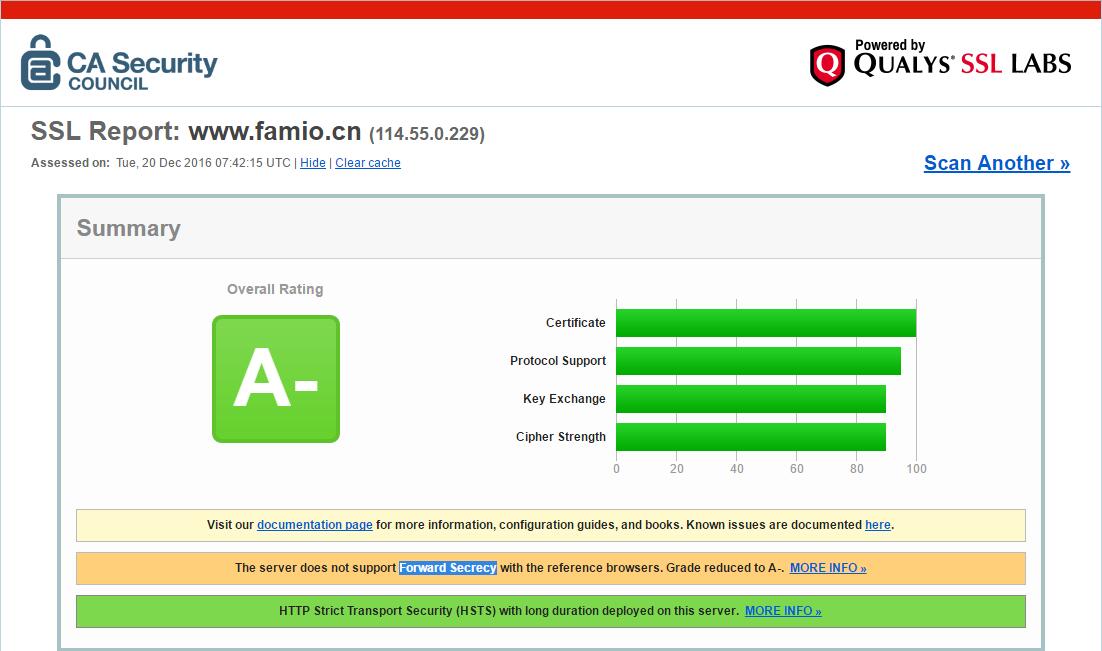Click the CA Security Council logo
The width and height of the screenshot is (1102, 651).
[119, 63]
